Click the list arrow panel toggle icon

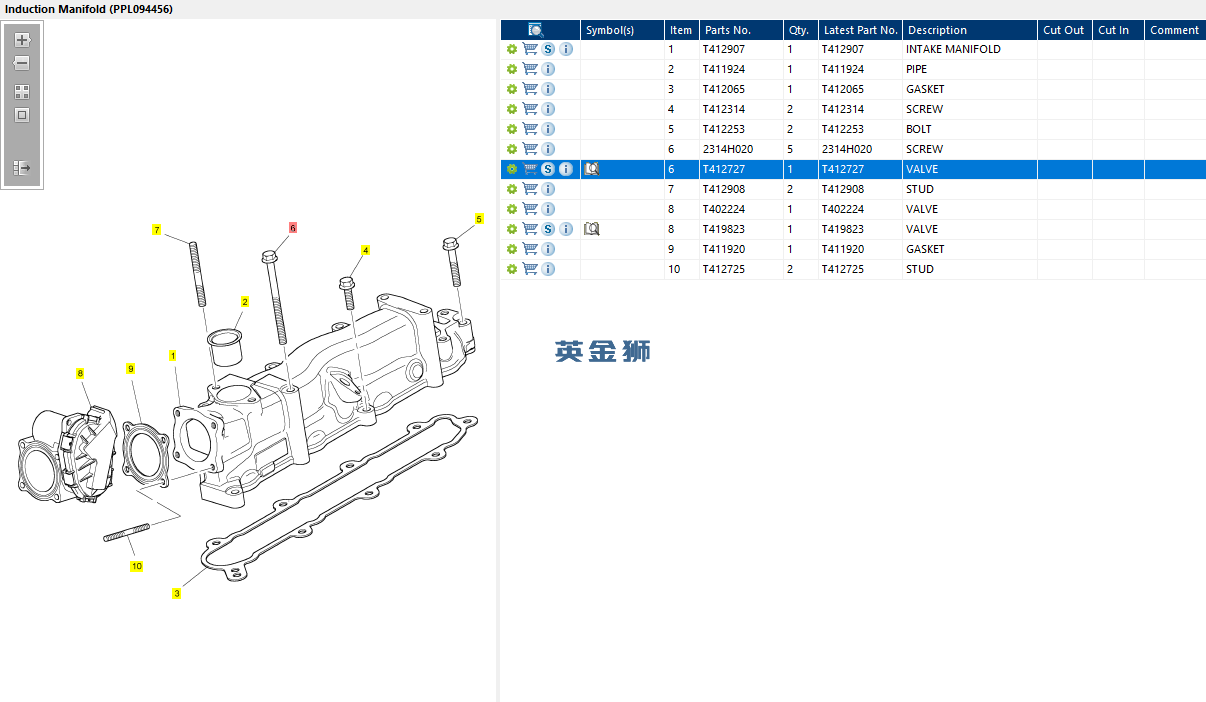(x=22, y=168)
